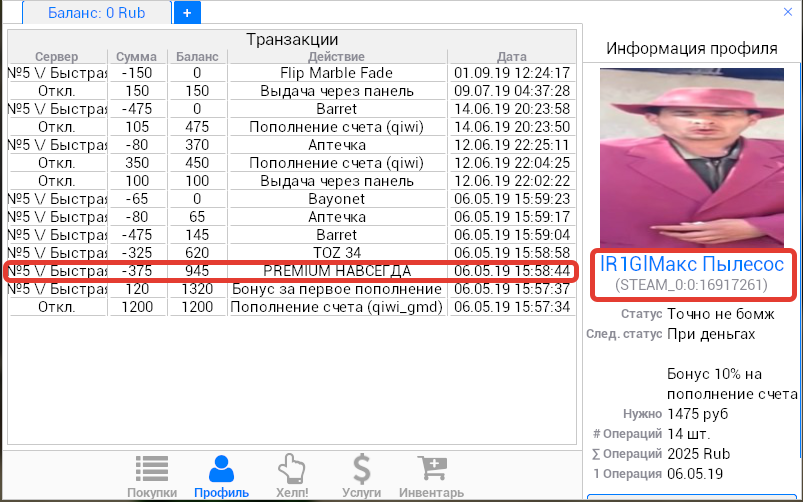Image resolution: width=803 pixels, height=502 pixels.
Task: Click the pink suit profile avatar
Action: click(691, 158)
